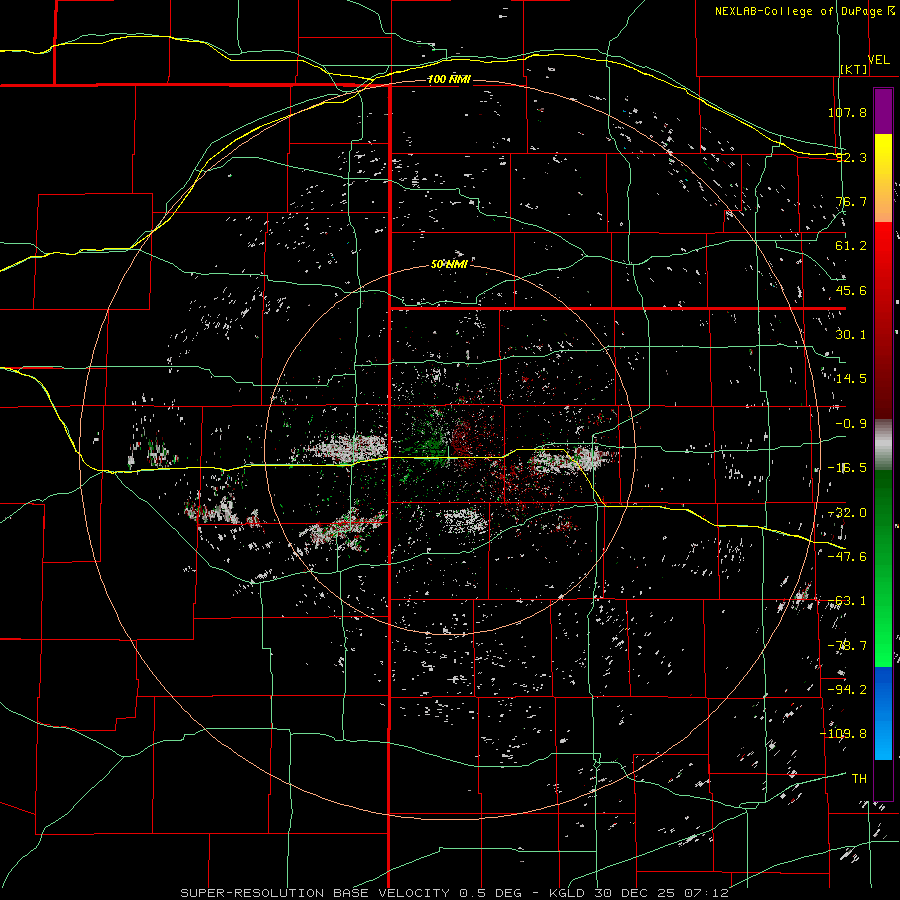The width and height of the screenshot is (900, 900).
Task: Select the 61.2 velocity scale value
Action: pos(851,246)
